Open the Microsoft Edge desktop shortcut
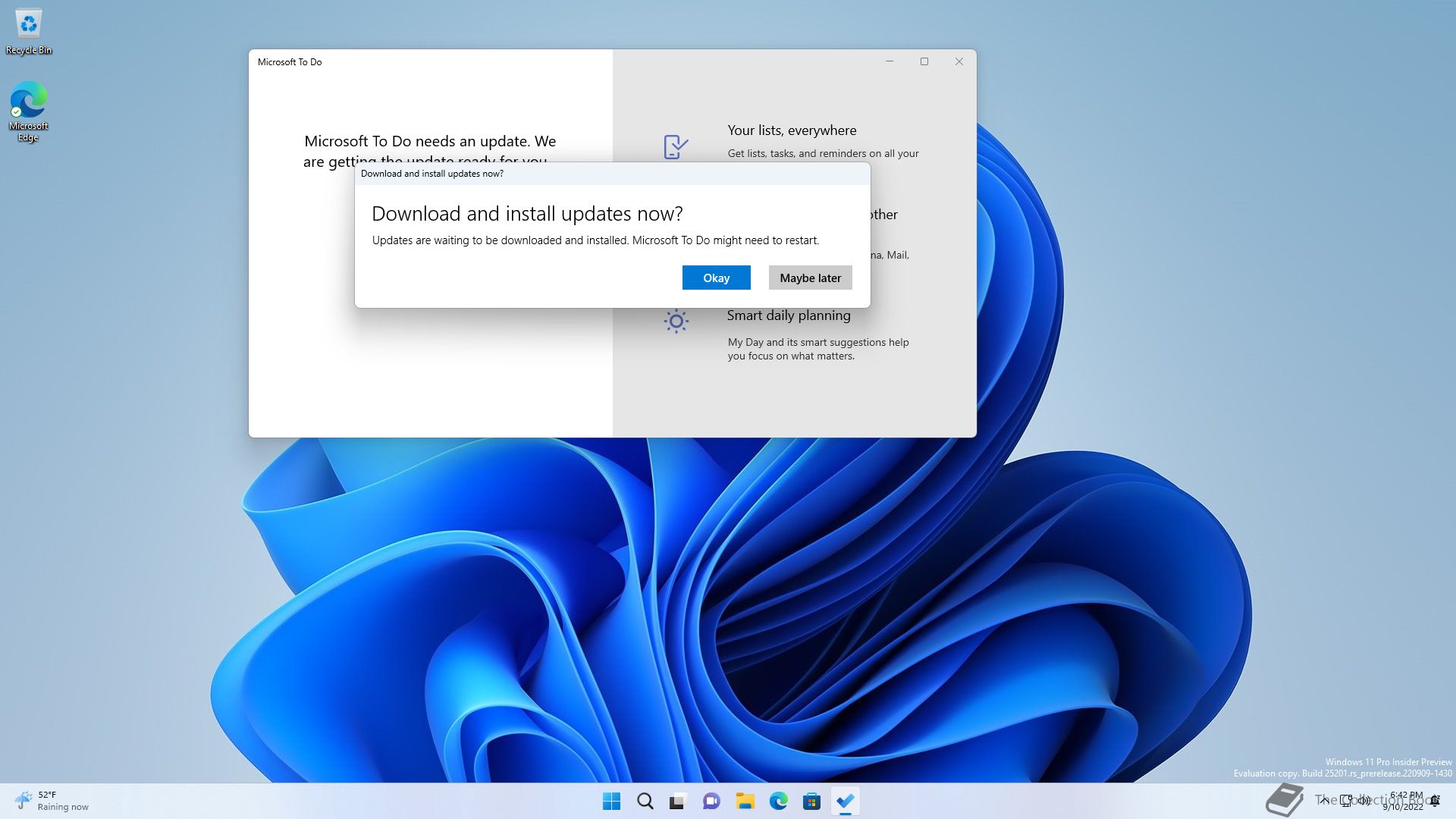The width and height of the screenshot is (1456, 819). tap(29, 111)
